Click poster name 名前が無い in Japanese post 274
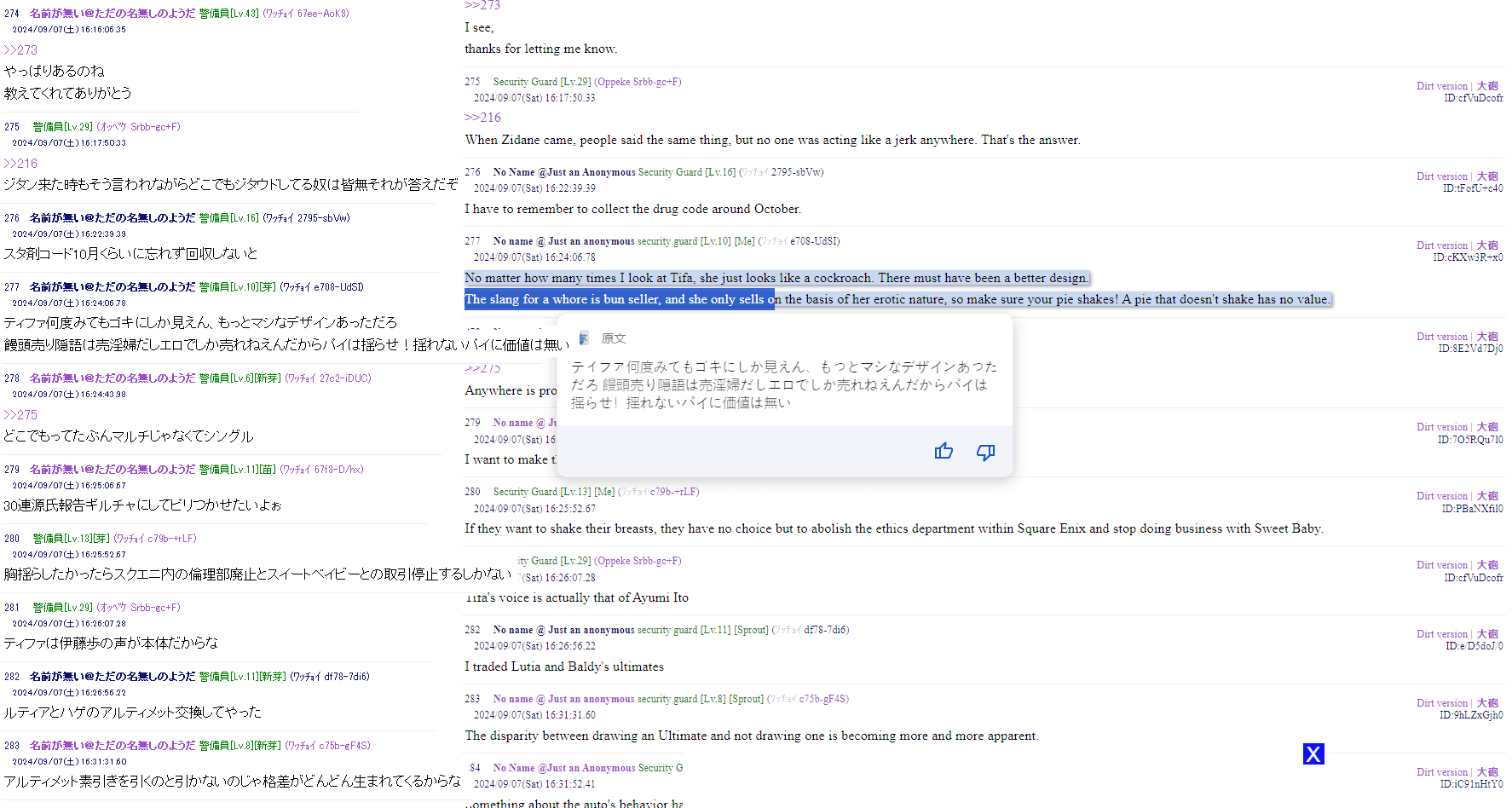The height and width of the screenshot is (808, 1512). coord(113,14)
